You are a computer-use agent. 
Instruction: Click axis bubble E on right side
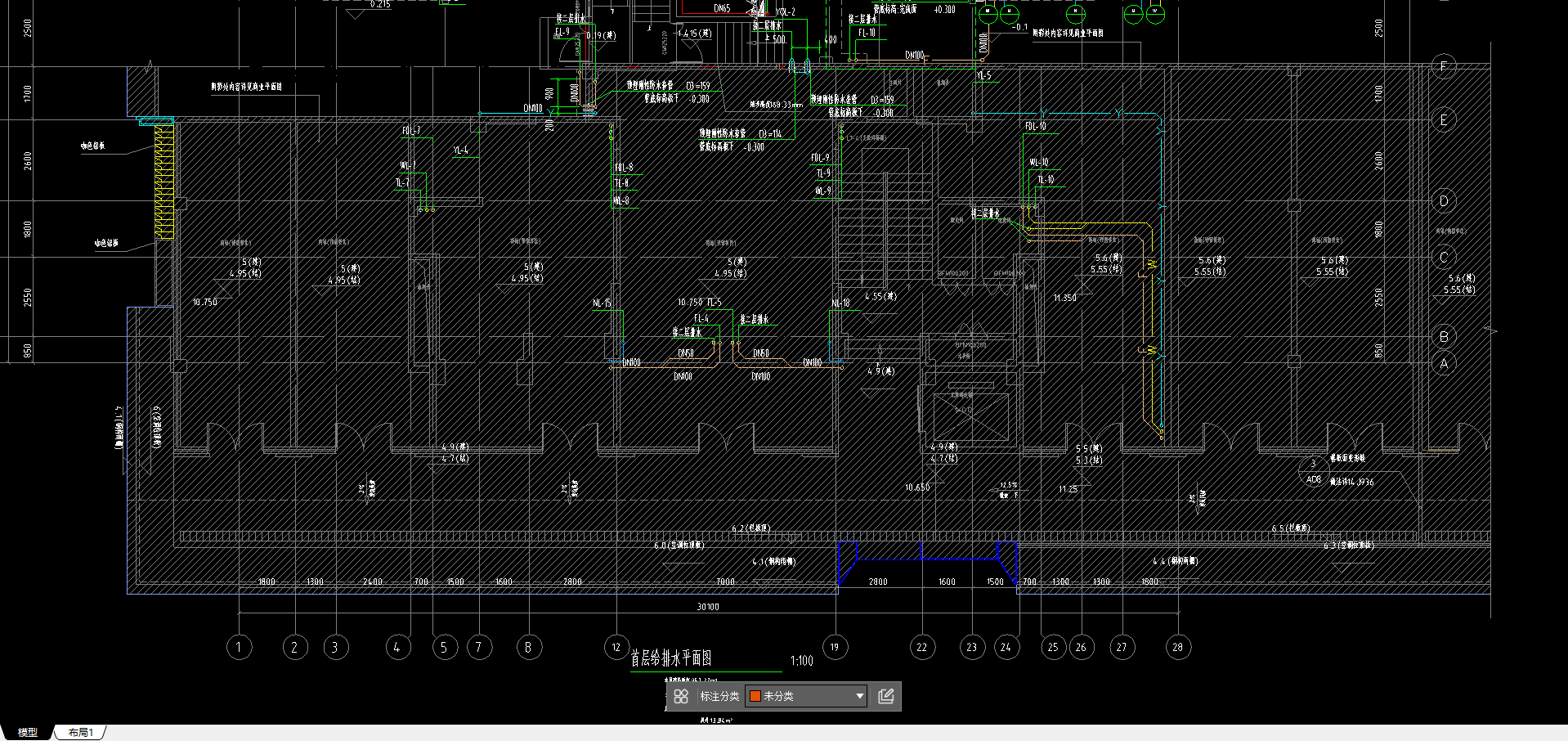[x=1444, y=120]
